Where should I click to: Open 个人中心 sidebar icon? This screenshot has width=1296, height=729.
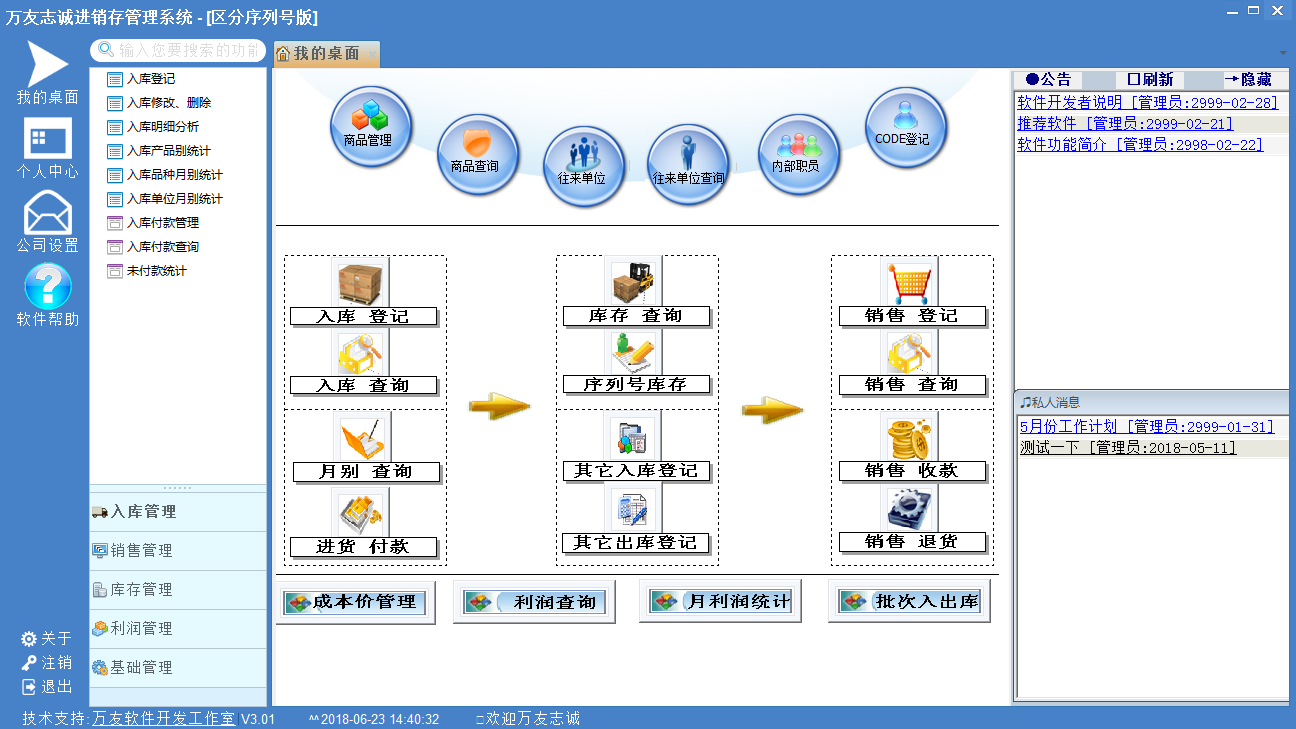pos(47,138)
